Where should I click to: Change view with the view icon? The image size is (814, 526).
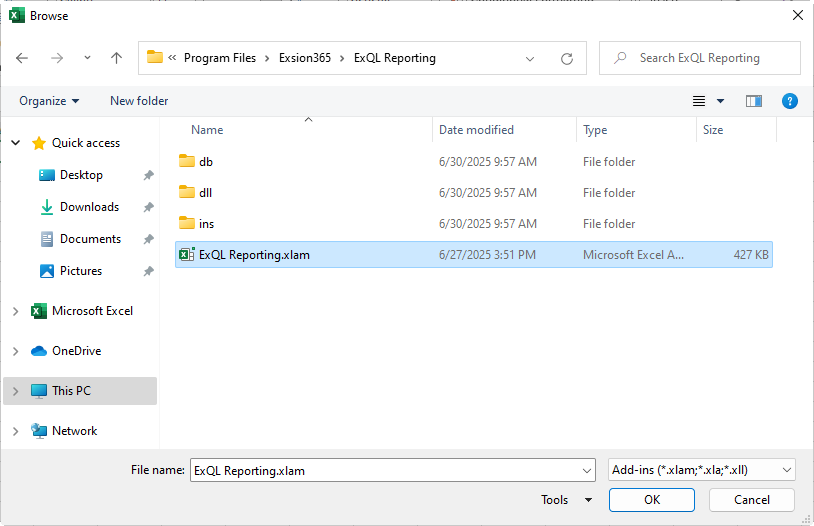click(699, 101)
